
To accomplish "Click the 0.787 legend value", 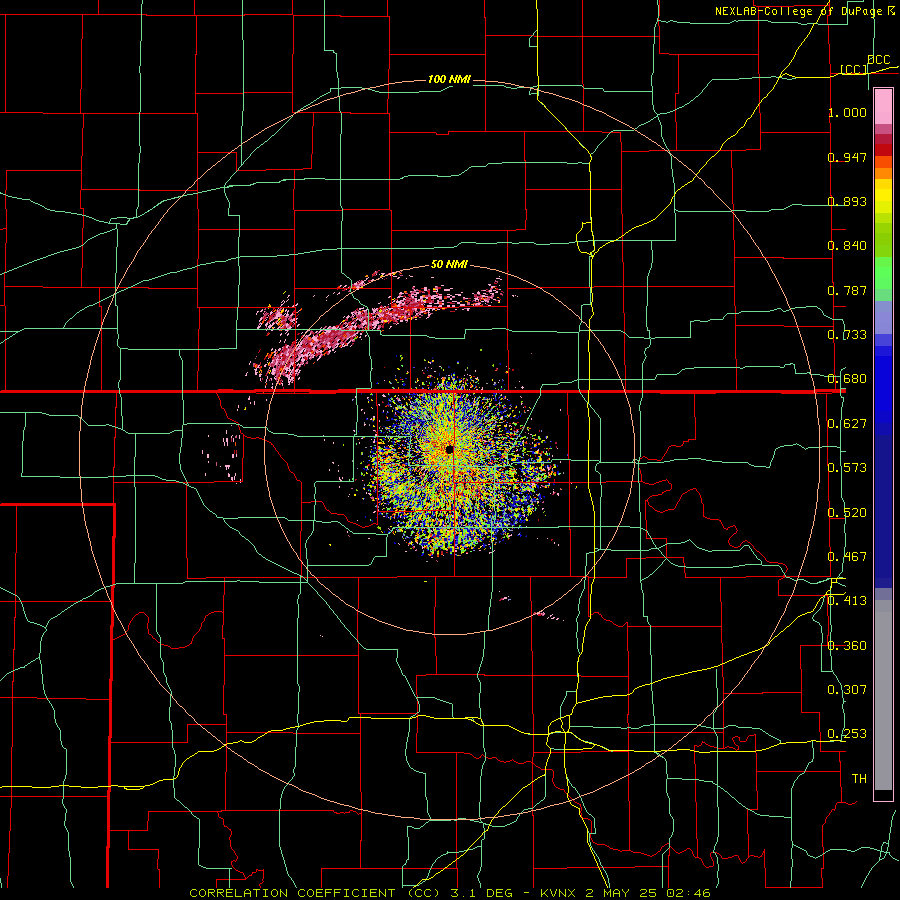I will click(x=847, y=290).
